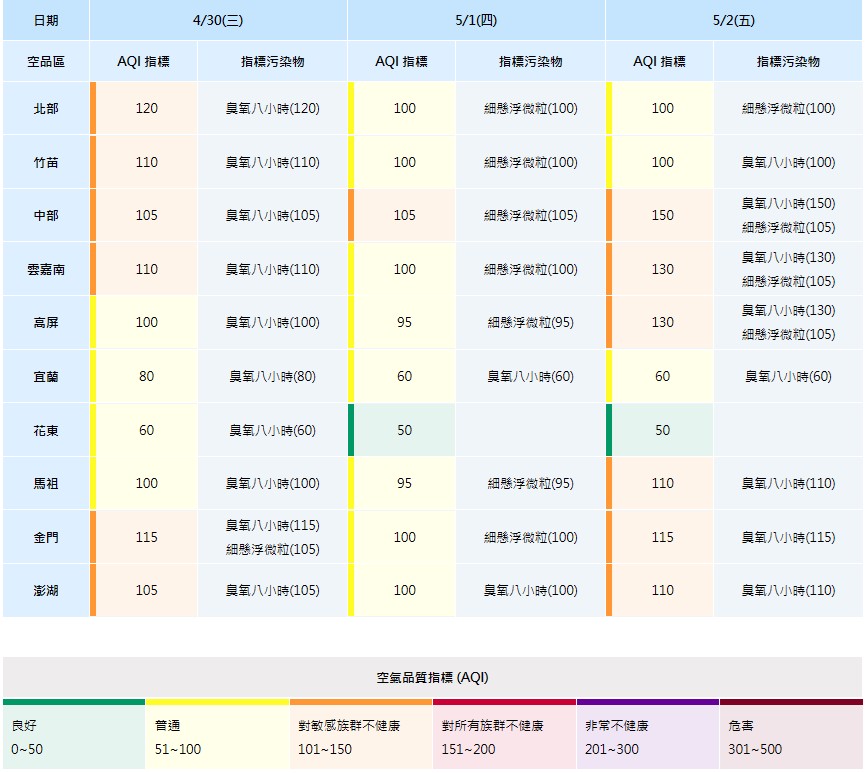Select the 5/1(四) date column header
The width and height of the screenshot is (865, 773).
(x=476, y=20)
